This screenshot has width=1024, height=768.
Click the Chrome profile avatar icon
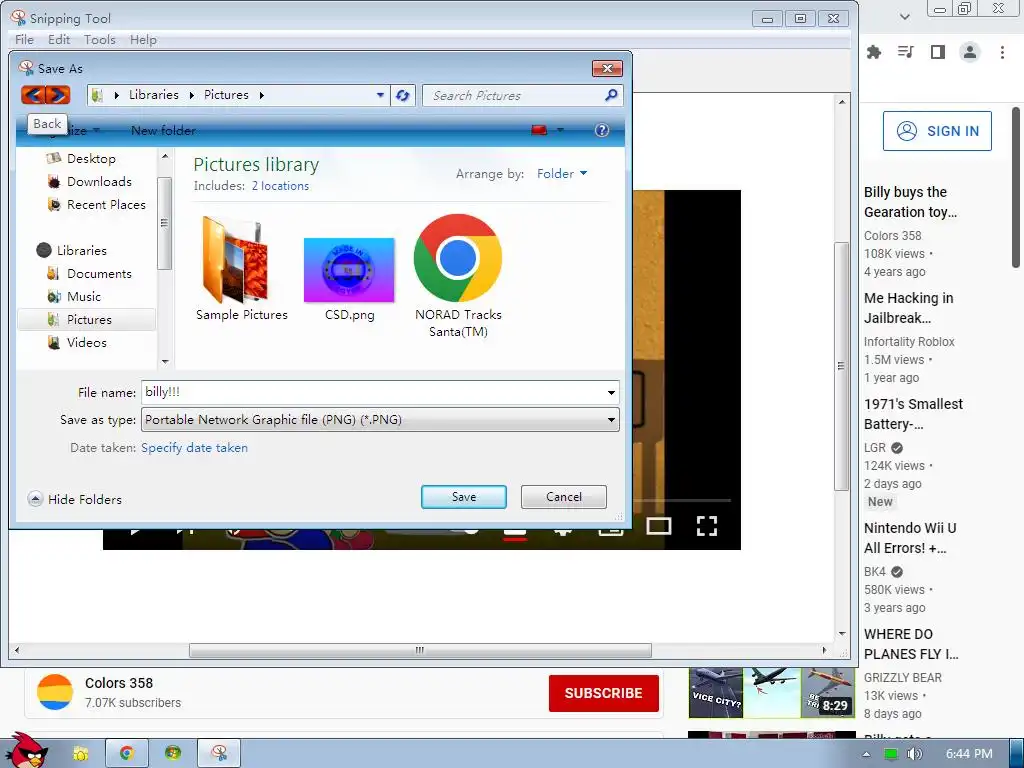click(970, 52)
